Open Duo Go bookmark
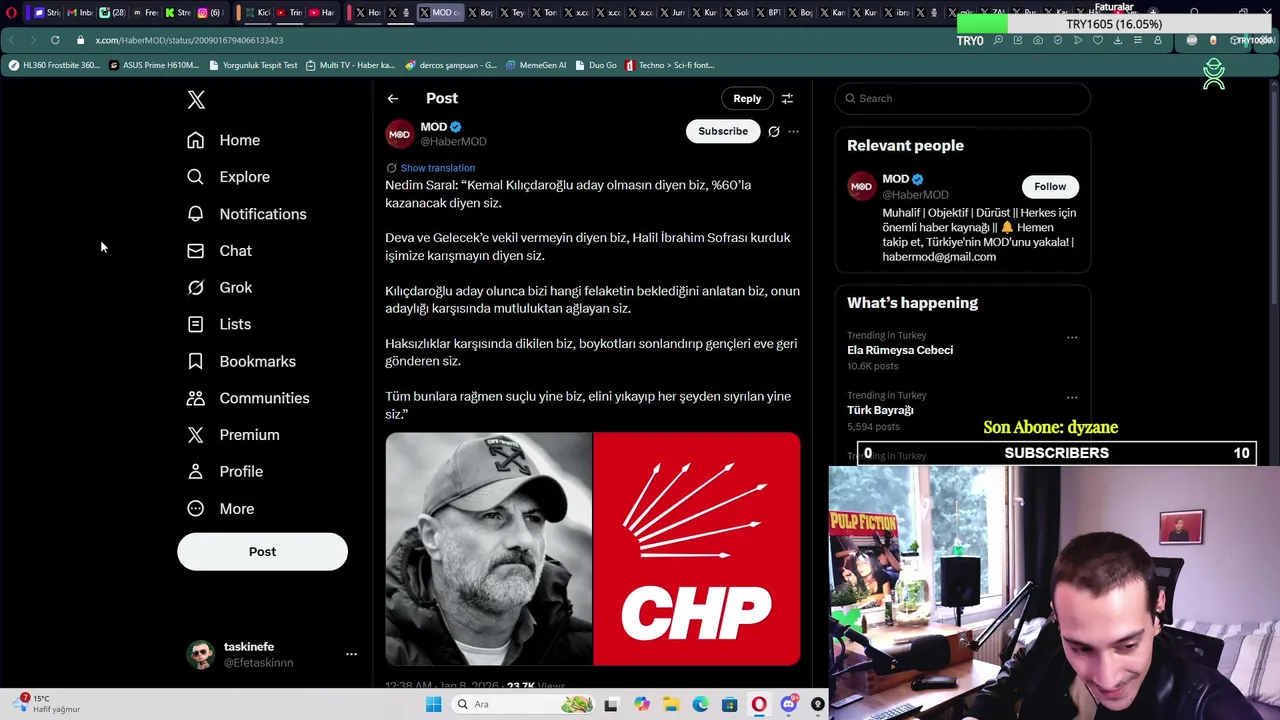The image size is (1280, 720). [596, 65]
